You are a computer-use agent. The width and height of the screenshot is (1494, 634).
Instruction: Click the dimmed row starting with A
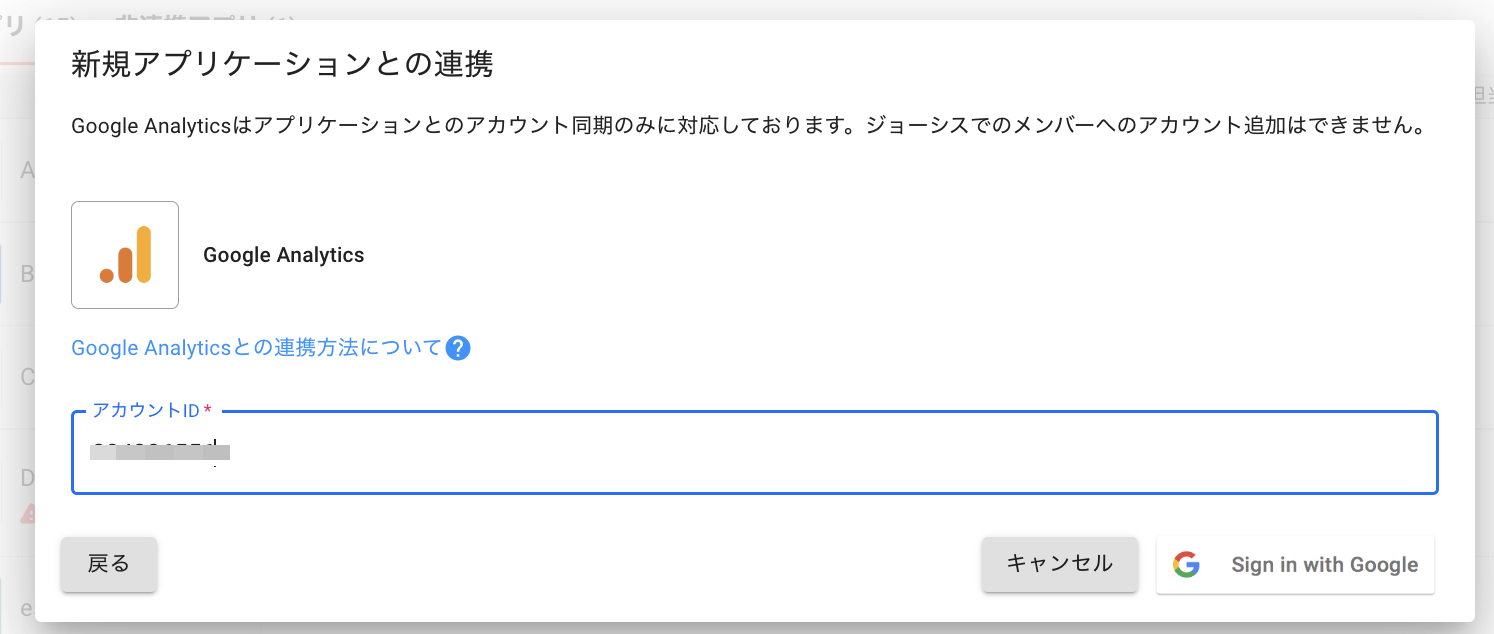[27, 170]
